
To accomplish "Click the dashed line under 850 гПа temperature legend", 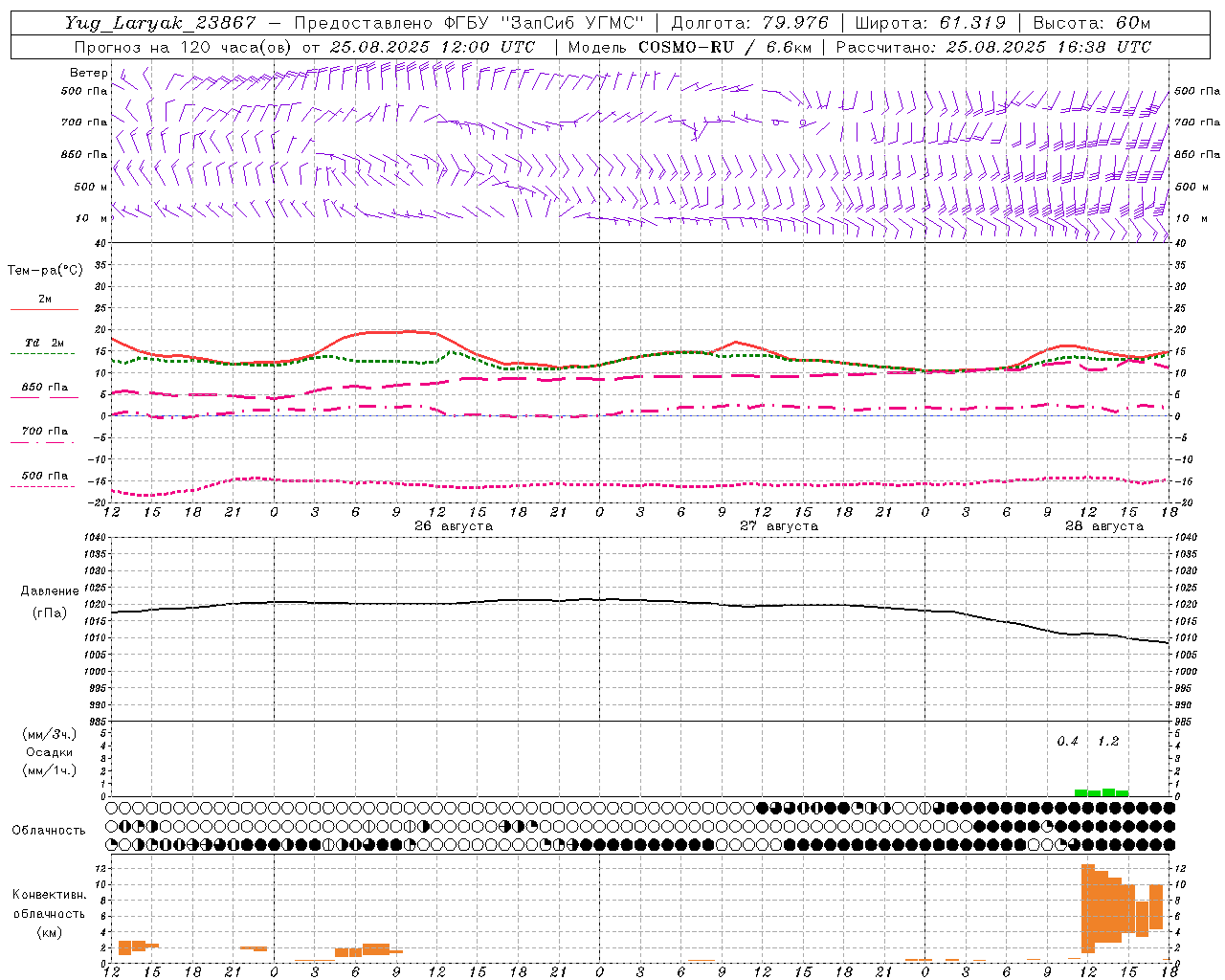I will coord(44,397).
